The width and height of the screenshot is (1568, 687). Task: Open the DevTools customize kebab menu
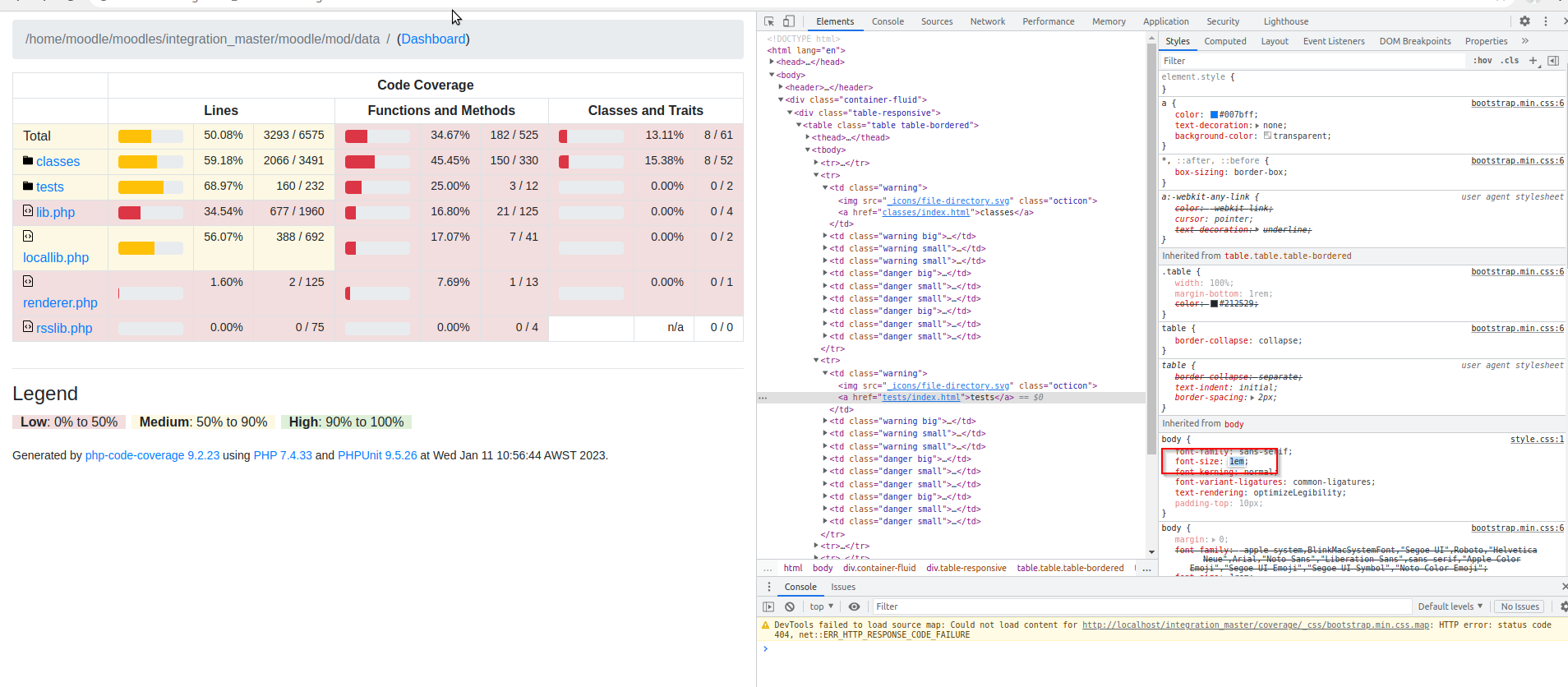(x=1546, y=21)
